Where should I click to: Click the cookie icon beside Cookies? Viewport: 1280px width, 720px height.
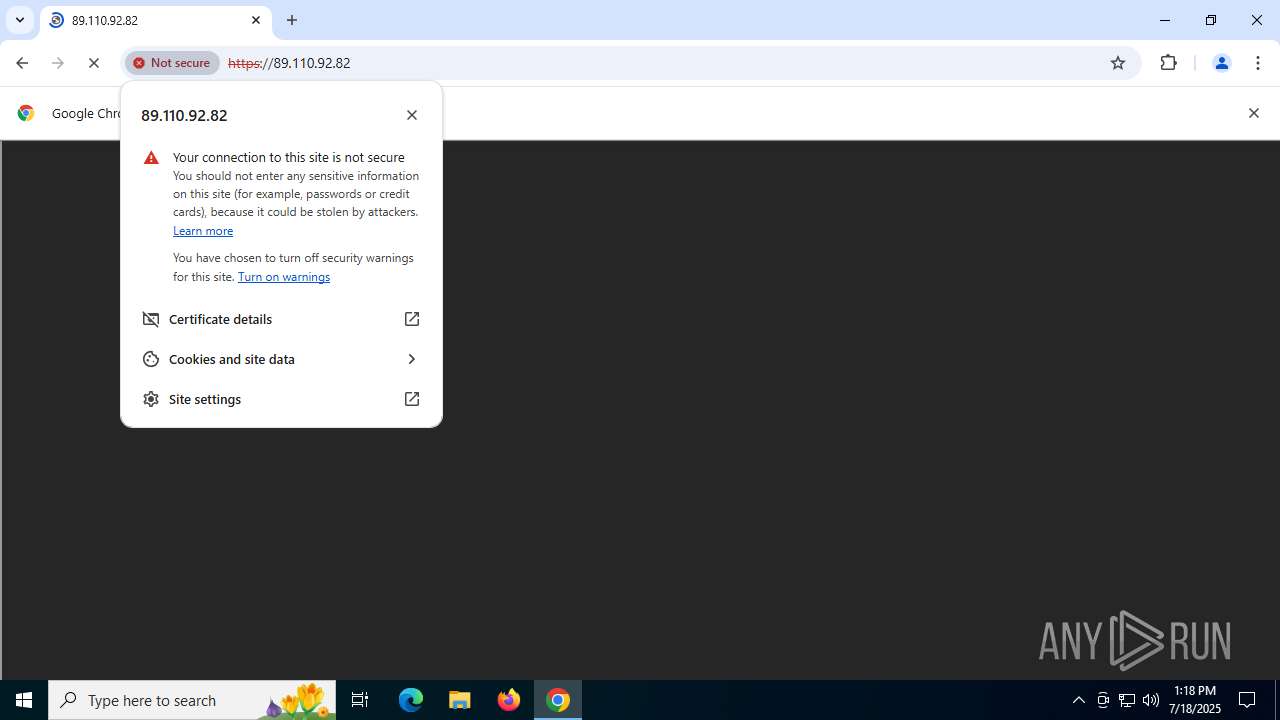tap(151, 359)
